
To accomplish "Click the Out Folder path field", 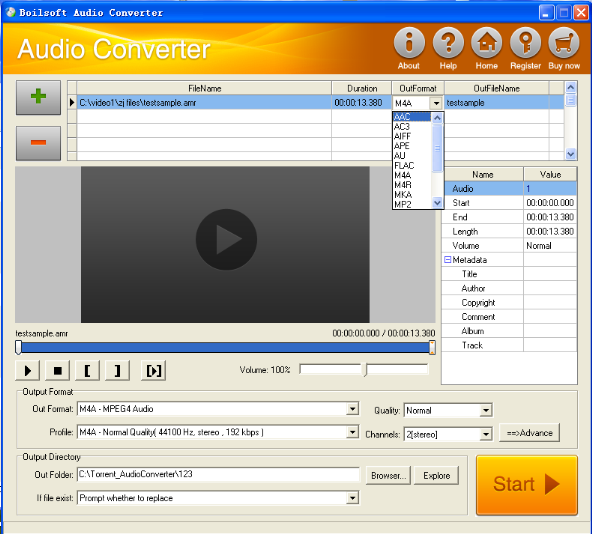I will [x=218, y=474].
